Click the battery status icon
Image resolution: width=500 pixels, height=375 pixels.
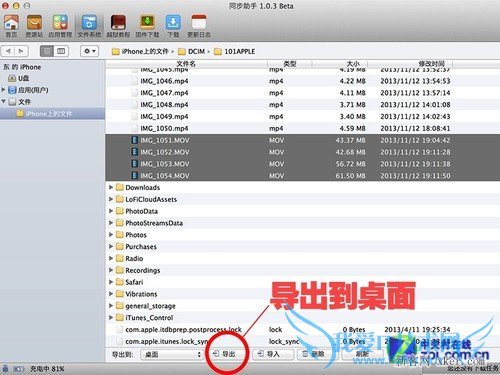19,369
